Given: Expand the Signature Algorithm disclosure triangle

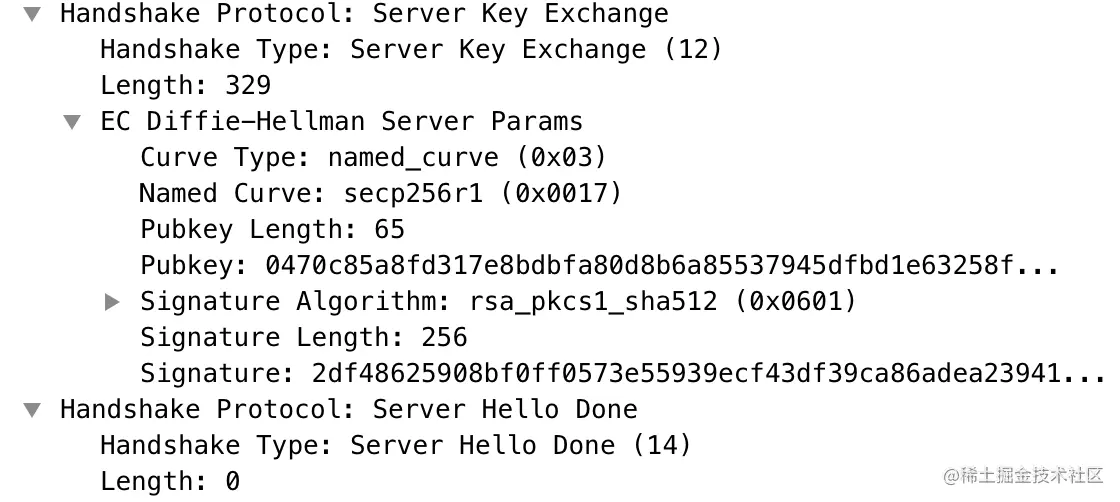Looking at the screenshot, I should coord(113,302).
